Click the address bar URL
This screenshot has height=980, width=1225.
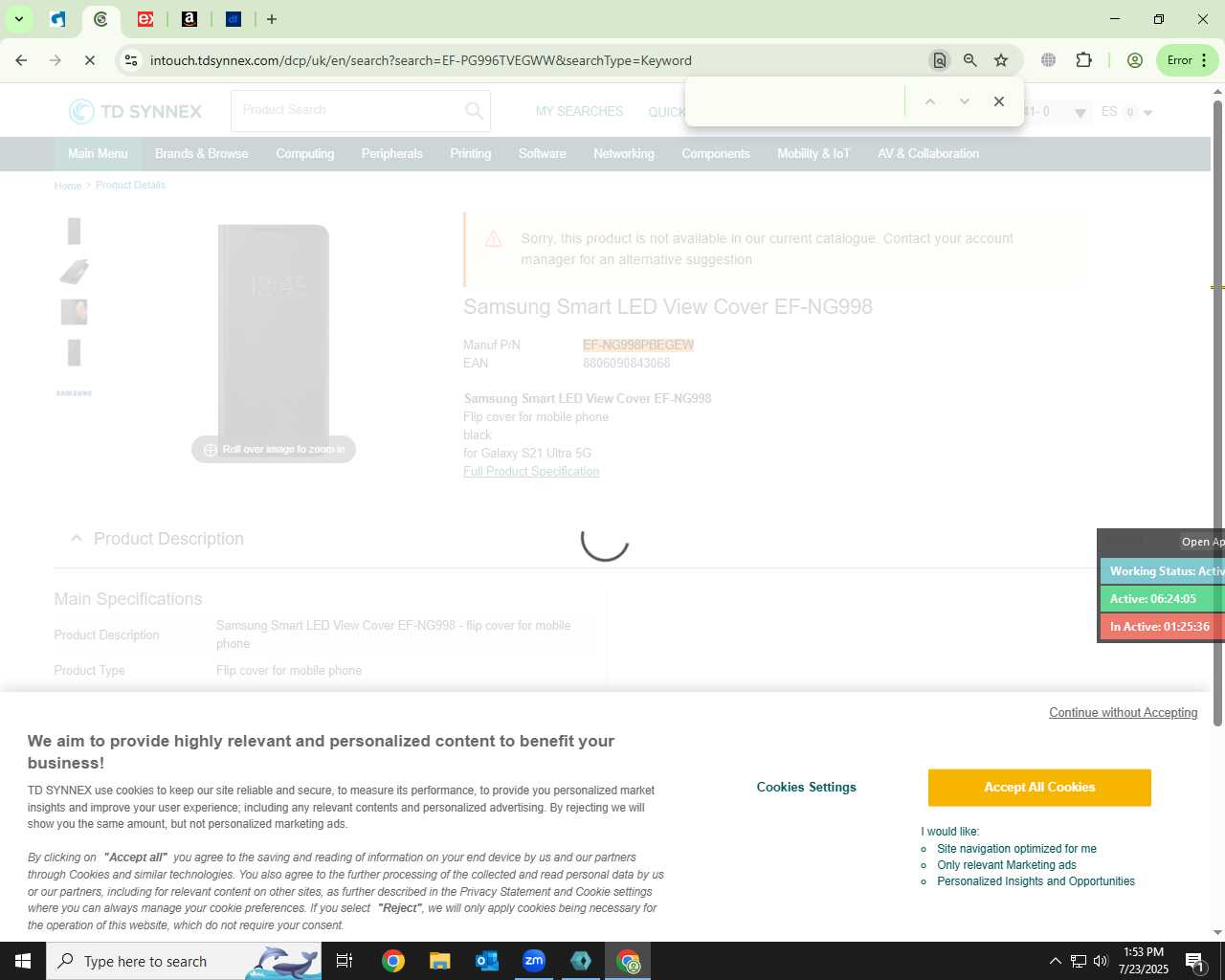(421, 60)
